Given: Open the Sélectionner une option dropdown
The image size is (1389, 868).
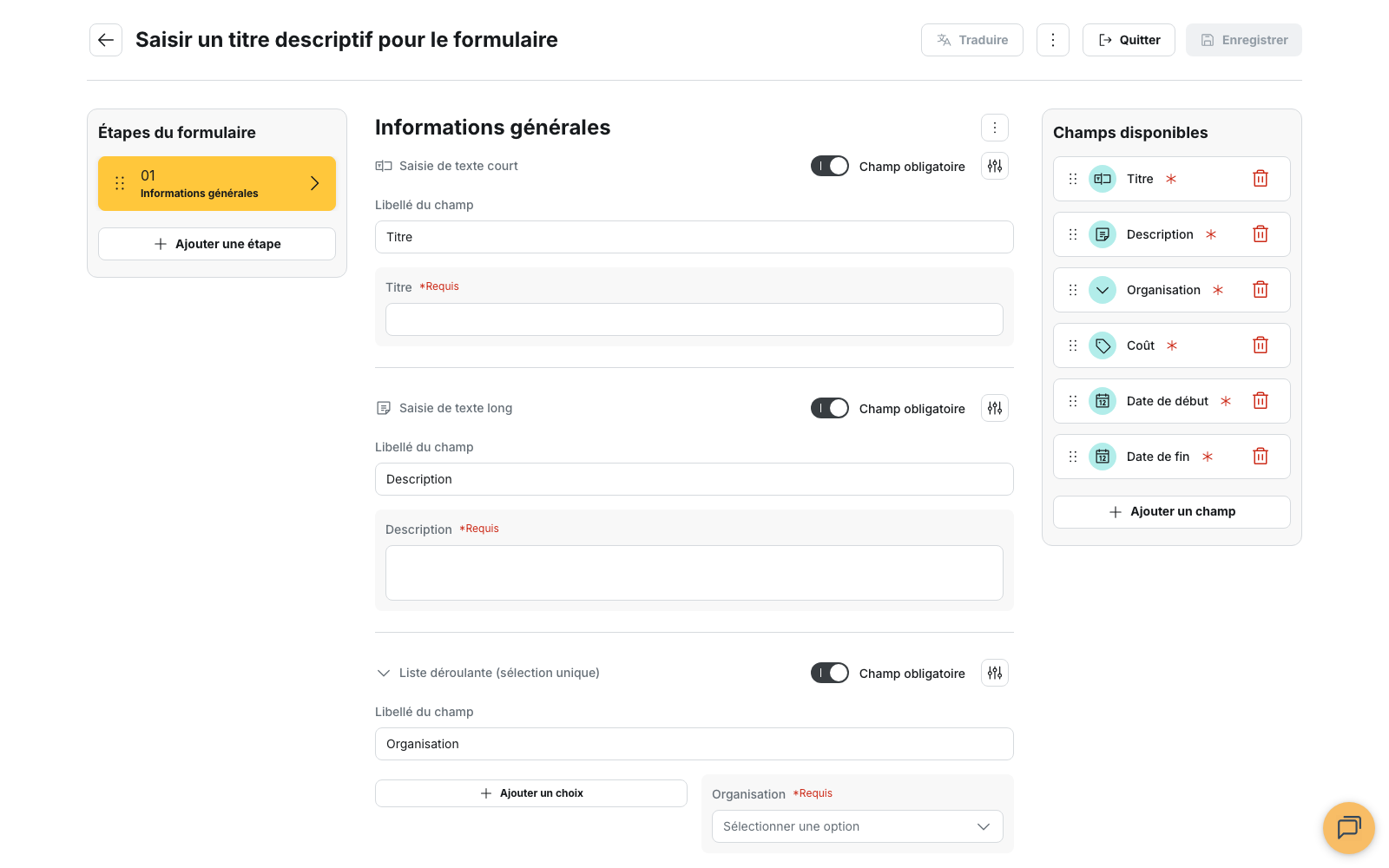Looking at the screenshot, I should tap(858, 826).
